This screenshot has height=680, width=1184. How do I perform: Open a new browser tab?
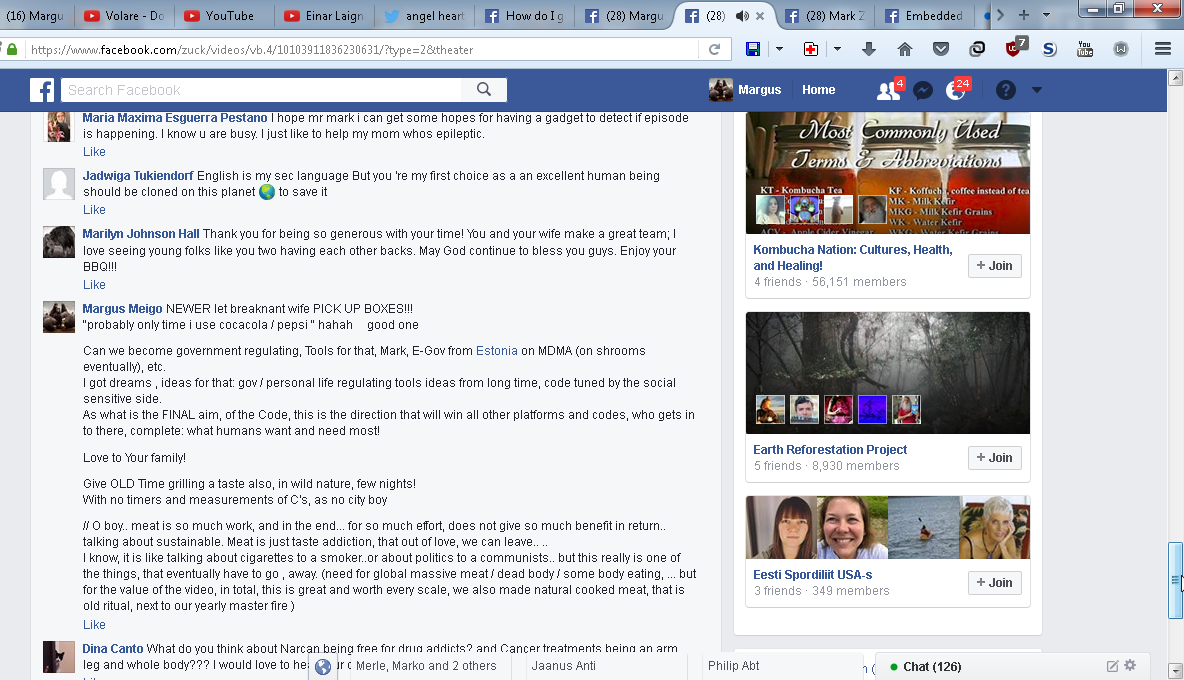click(x=1024, y=14)
